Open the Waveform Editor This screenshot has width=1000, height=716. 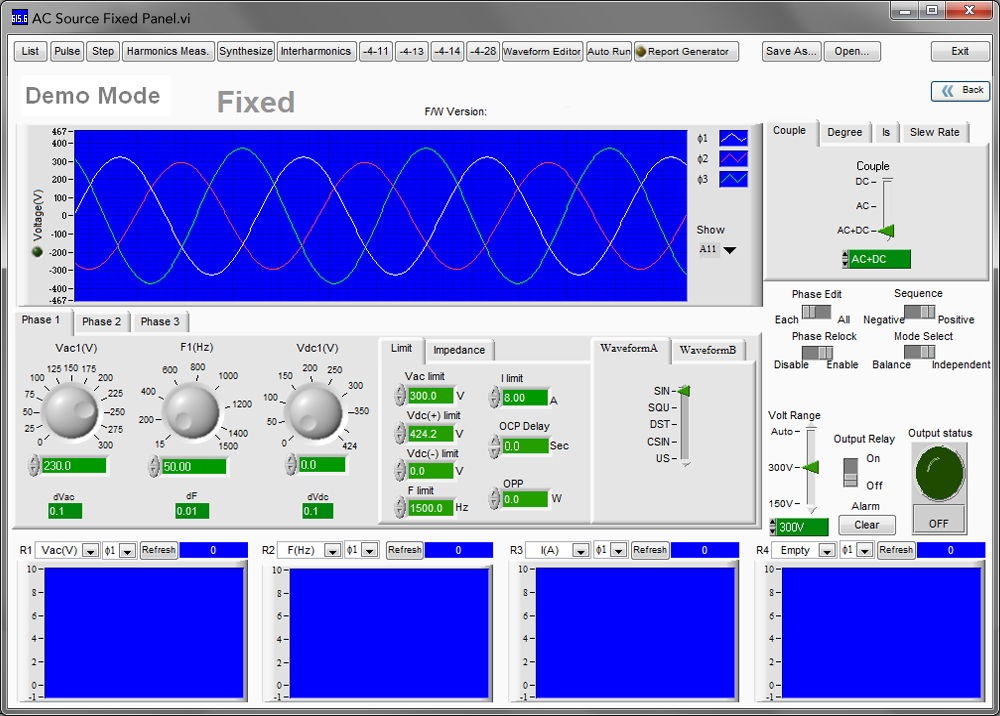click(541, 52)
